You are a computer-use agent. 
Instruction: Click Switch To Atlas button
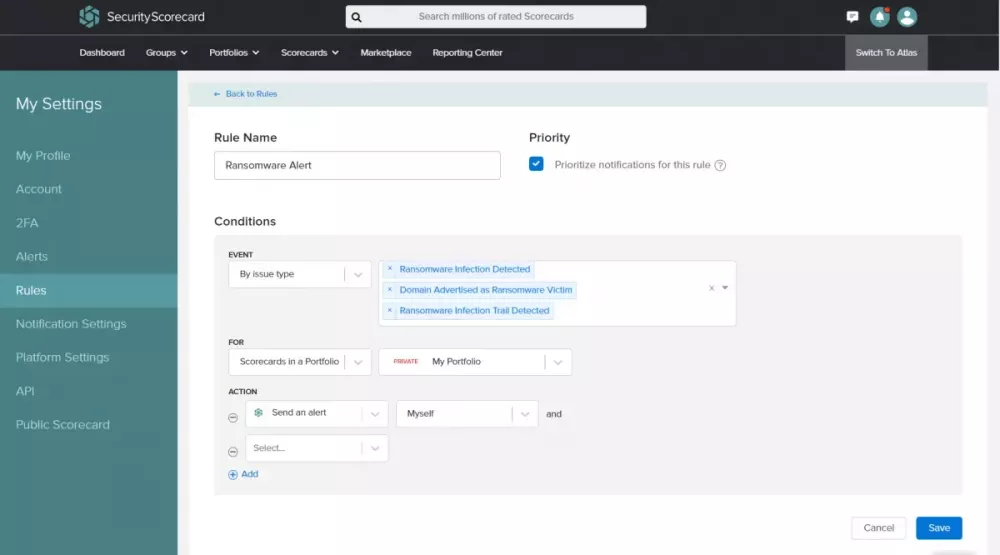click(x=886, y=53)
